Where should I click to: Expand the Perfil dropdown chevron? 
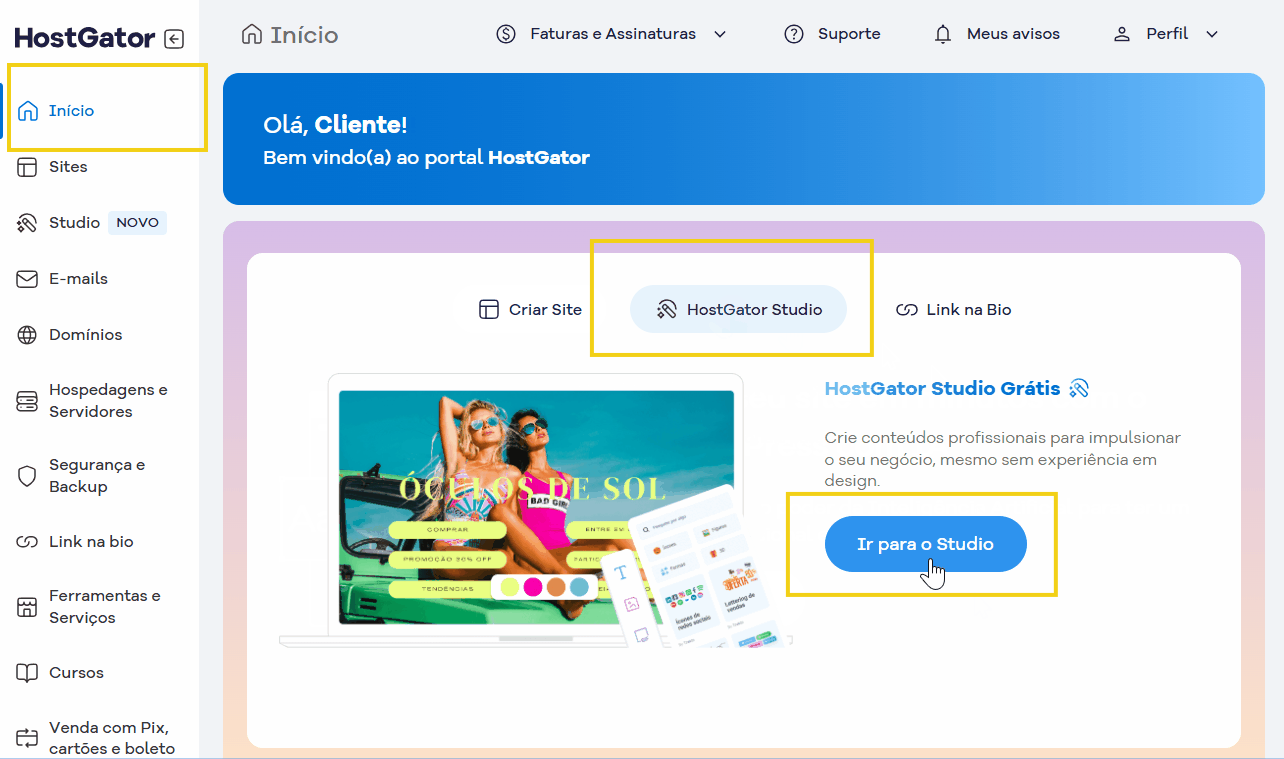pyautogui.click(x=1212, y=34)
